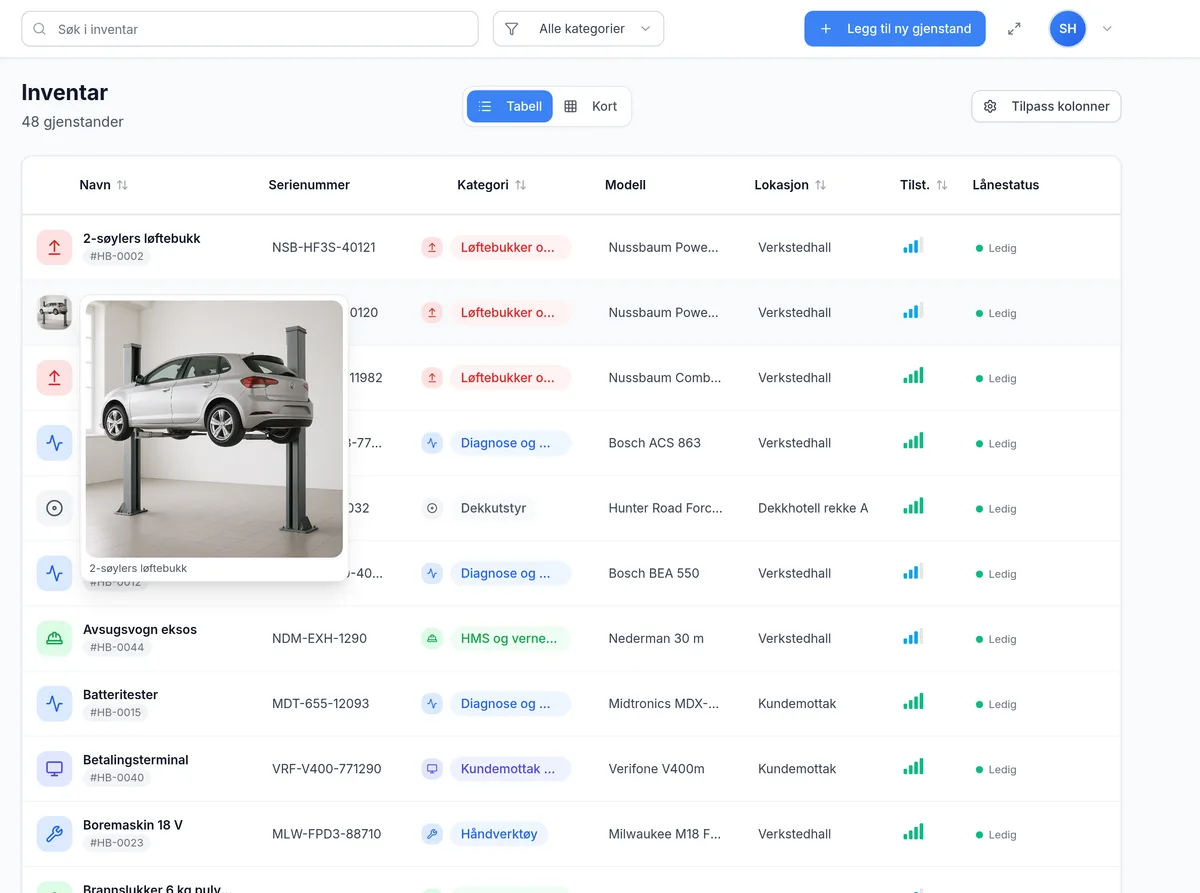1200x893 pixels.
Task: Click the Modell column header
Action: click(x=625, y=185)
